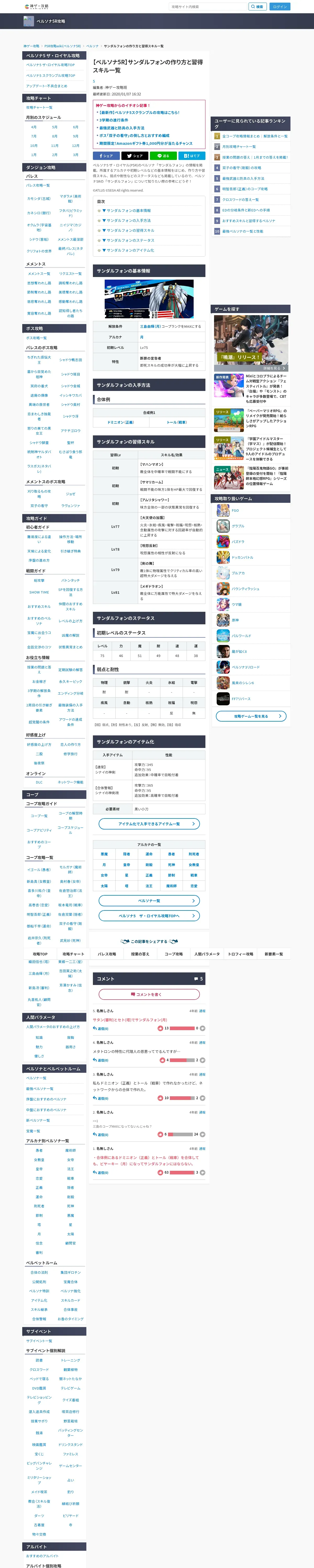Share the article on Facebook

click(106, 156)
